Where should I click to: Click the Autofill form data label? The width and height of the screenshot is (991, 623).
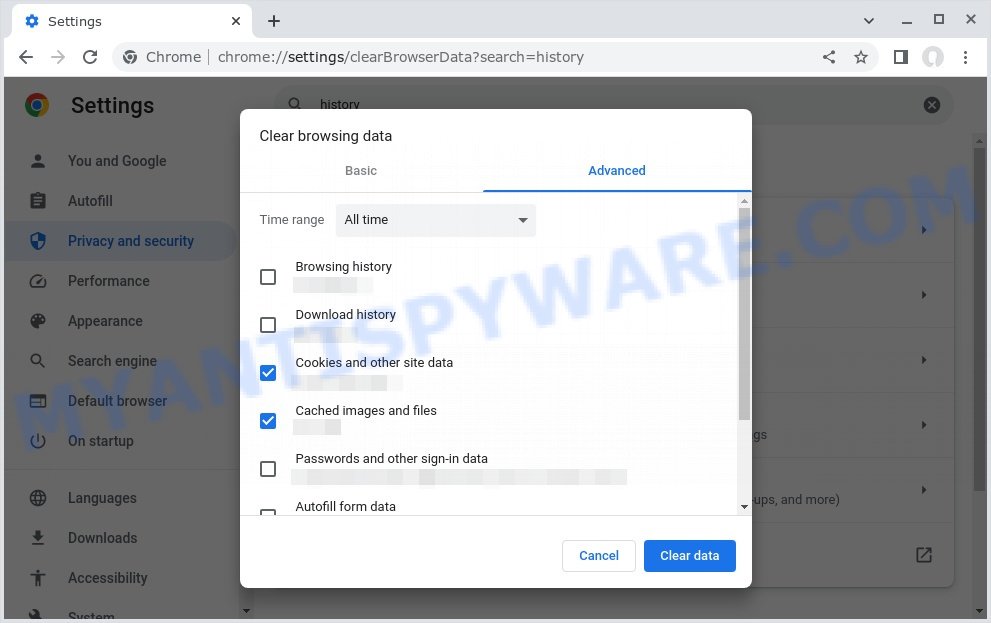coord(346,507)
